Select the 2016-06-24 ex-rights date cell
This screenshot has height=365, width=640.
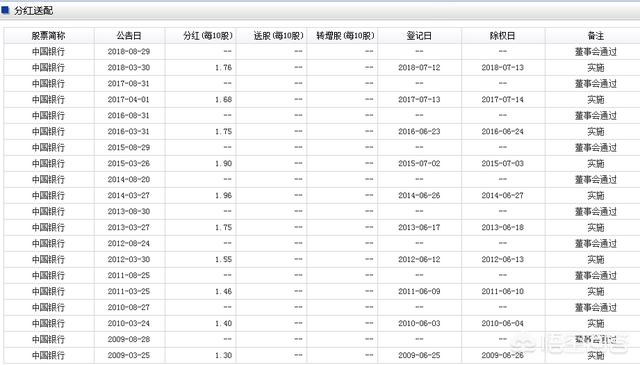click(502, 131)
